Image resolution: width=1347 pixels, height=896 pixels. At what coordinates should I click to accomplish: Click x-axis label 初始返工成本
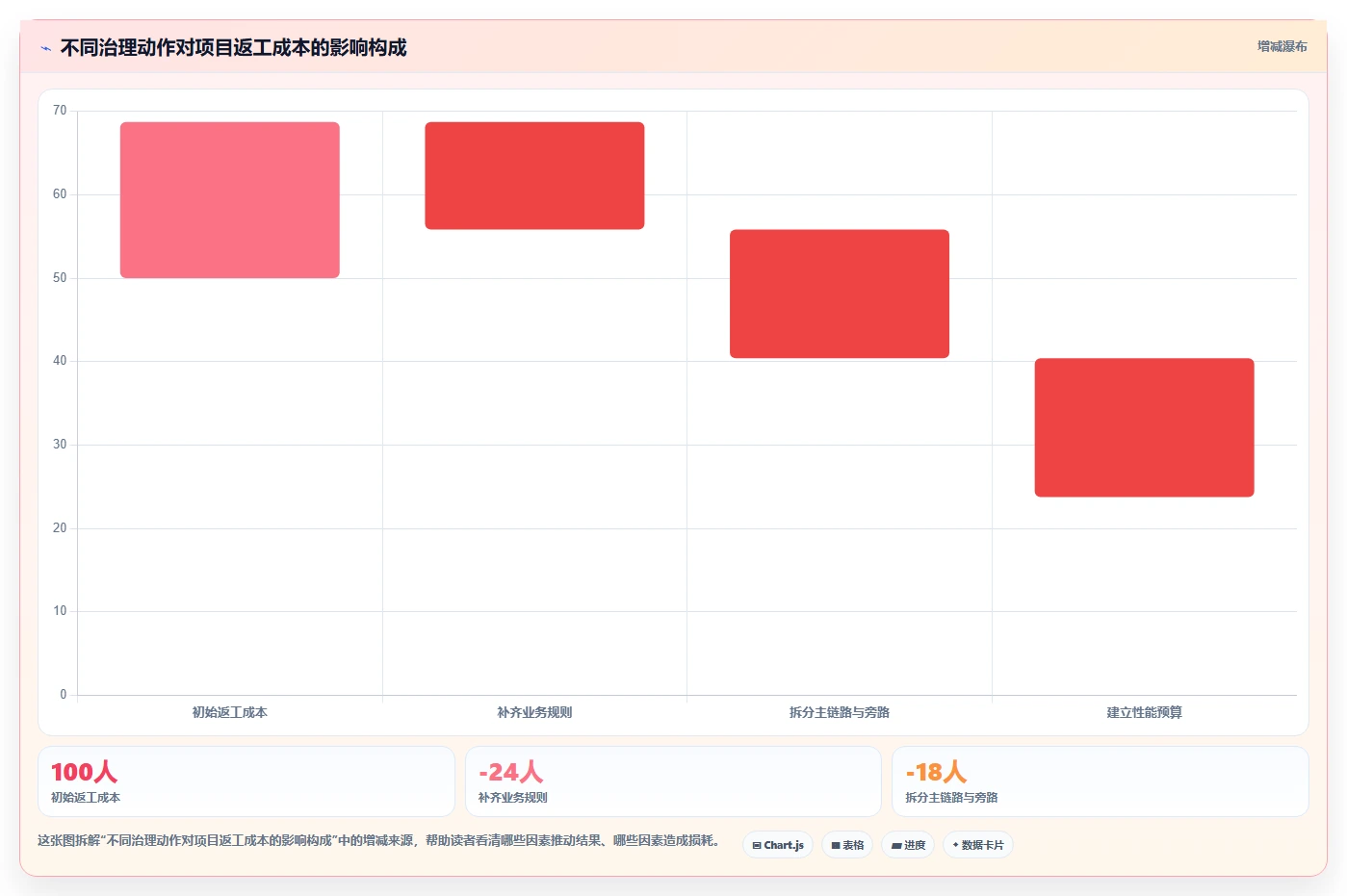click(230, 712)
